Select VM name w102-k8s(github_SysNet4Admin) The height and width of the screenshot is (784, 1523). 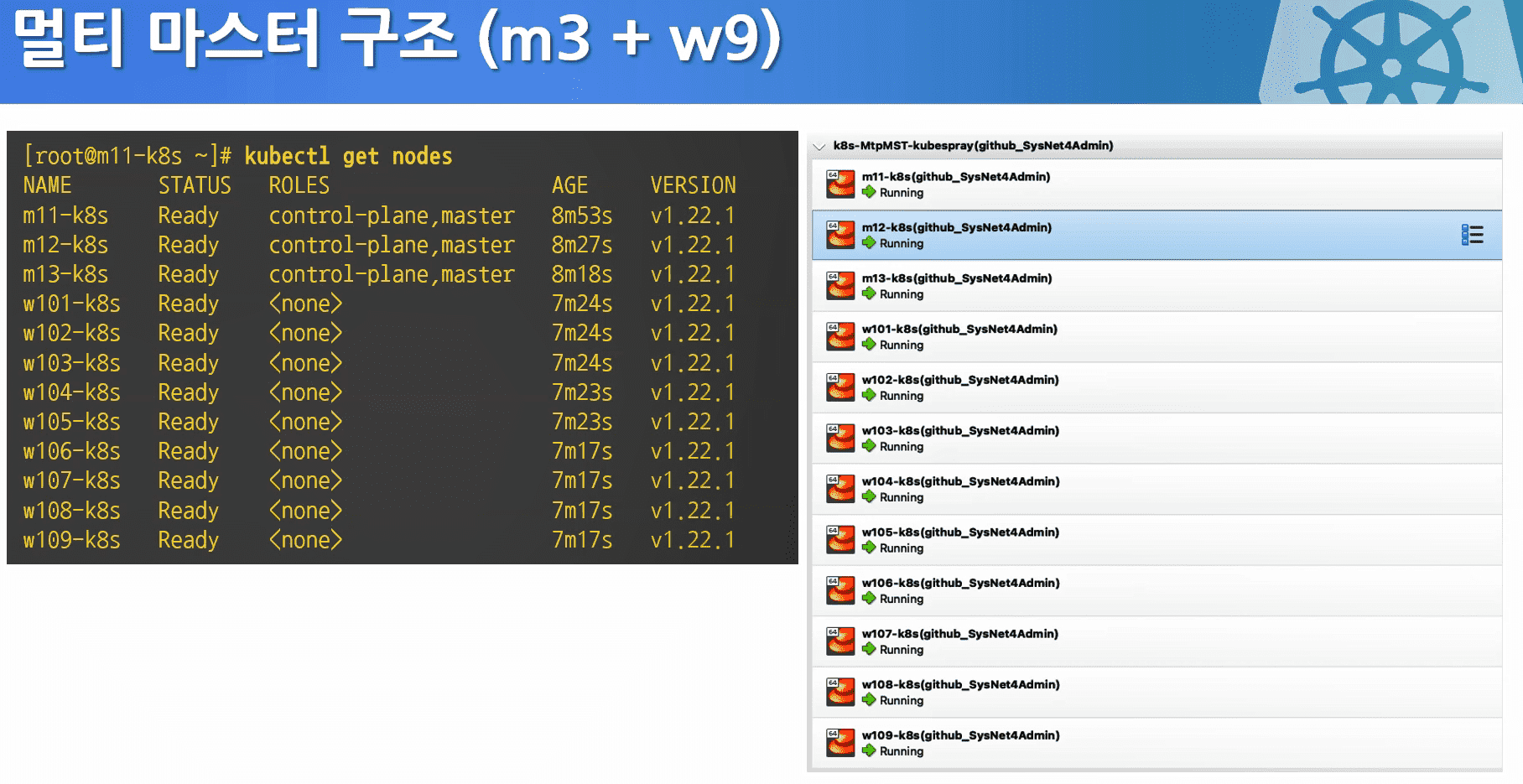[961, 380]
